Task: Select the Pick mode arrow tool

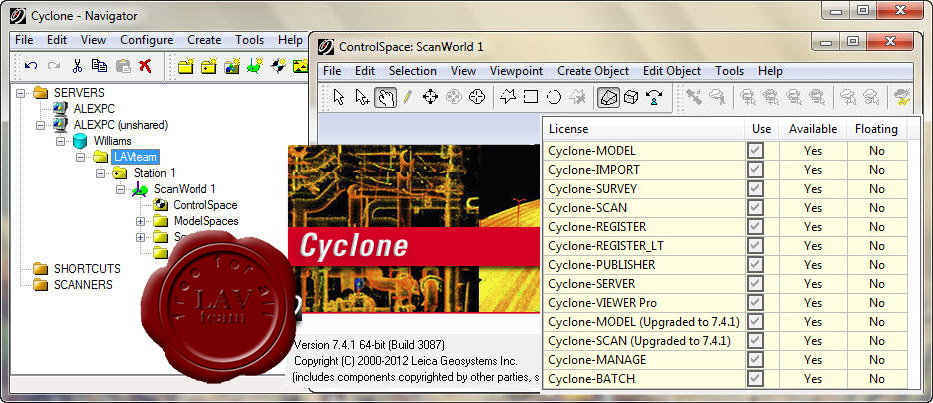Action: 339,97
